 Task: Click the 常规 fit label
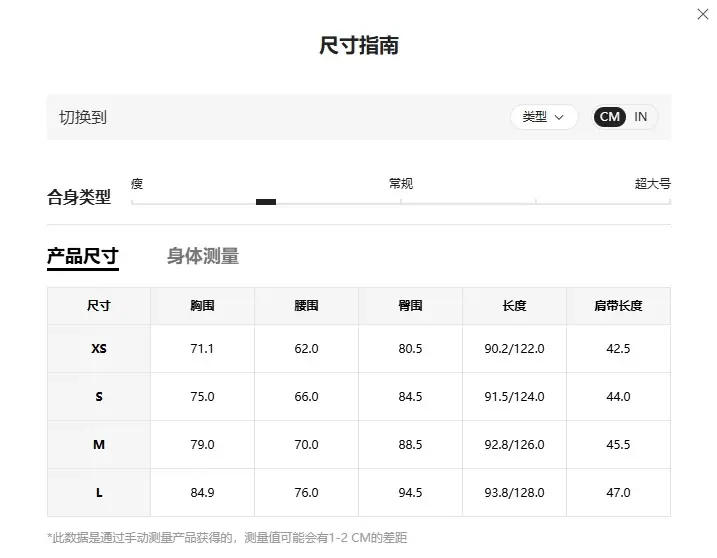pos(401,184)
